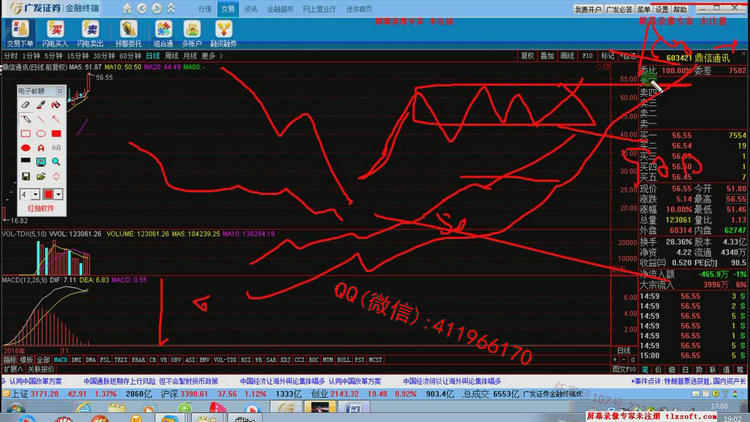Screen dimensions: 750x422
Task: Open the 交易下单 trade order icon
Action: tap(20, 33)
